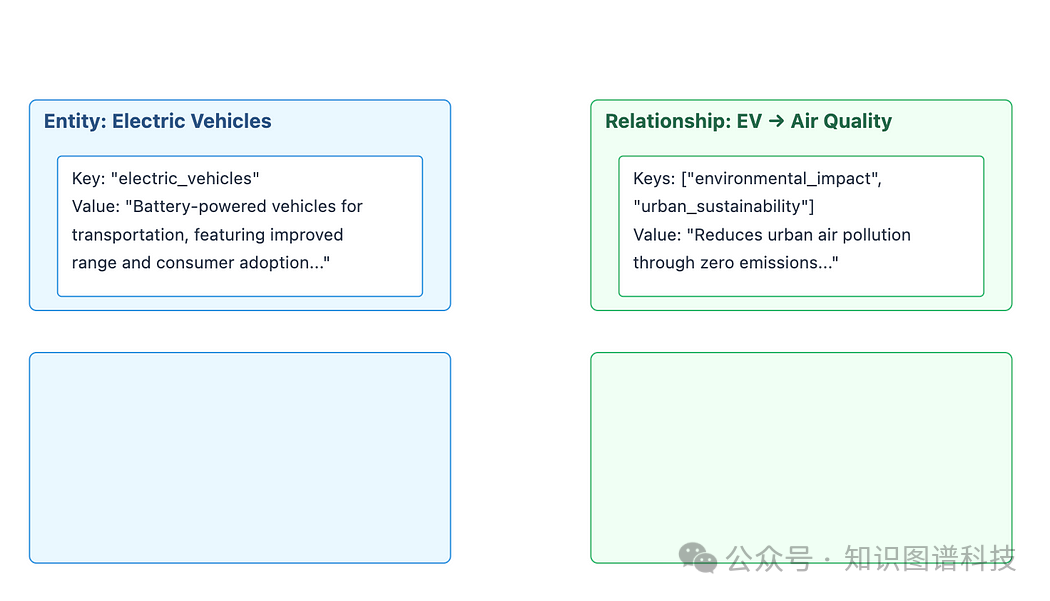Click the "Battery-powered vehicles for" value line

(x=217, y=207)
